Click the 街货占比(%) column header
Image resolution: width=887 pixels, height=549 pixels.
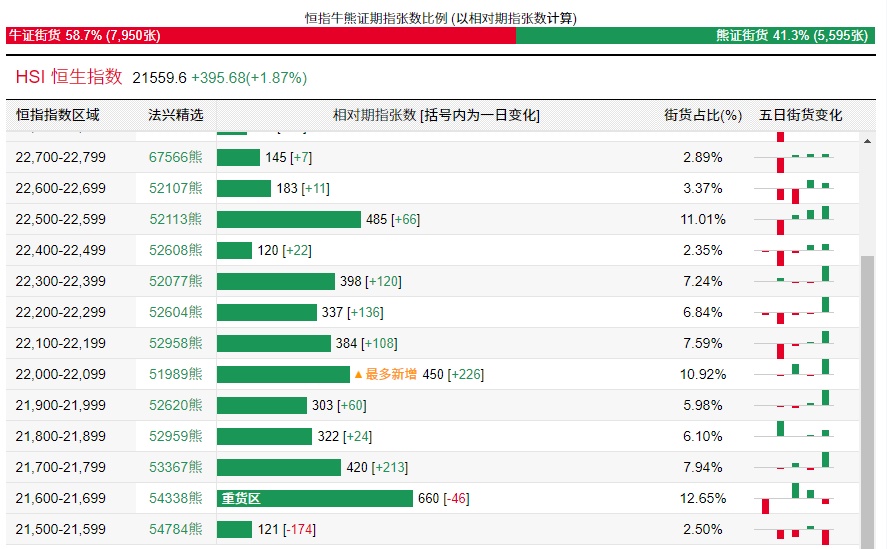click(703, 115)
